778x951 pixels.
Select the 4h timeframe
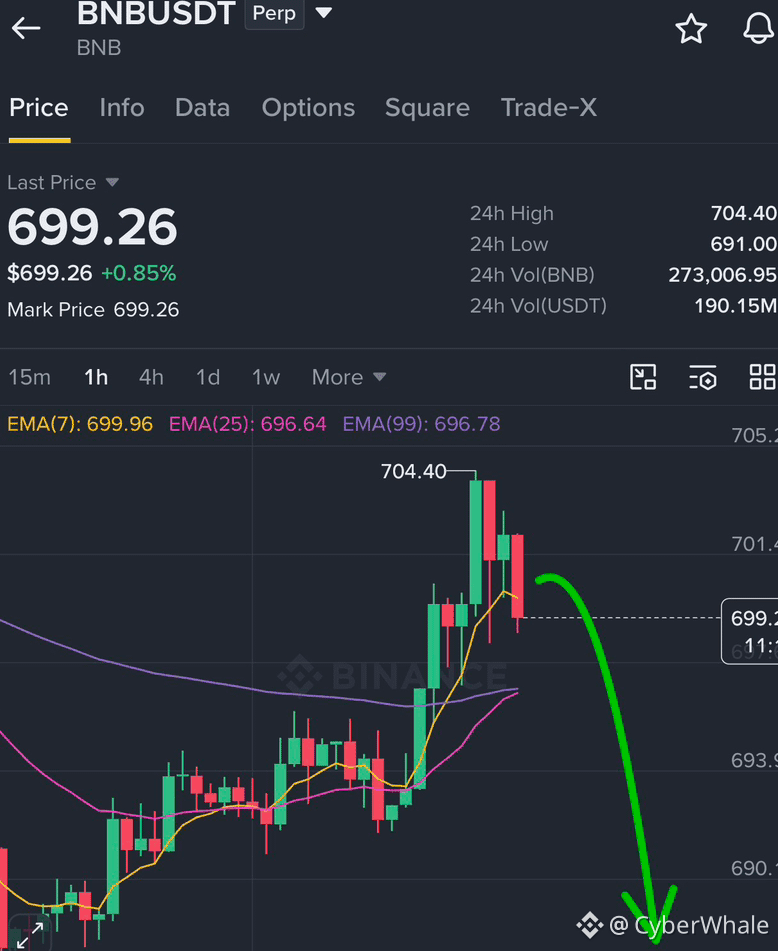[x=151, y=377]
